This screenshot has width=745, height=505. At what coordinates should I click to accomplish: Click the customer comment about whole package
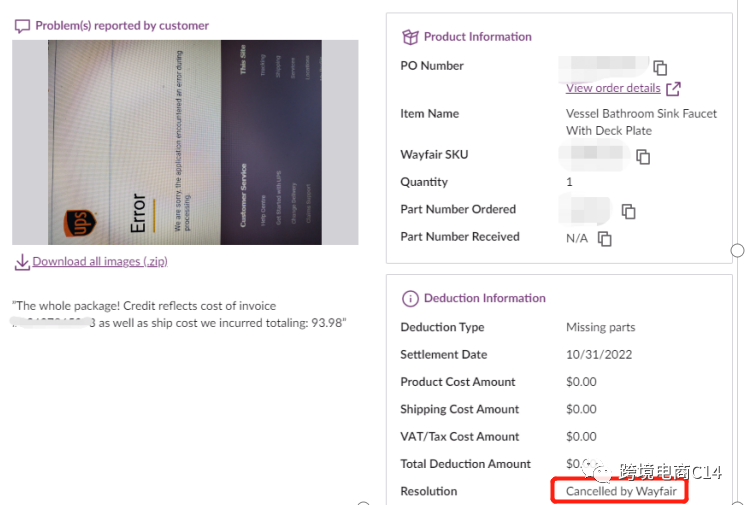(180, 314)
